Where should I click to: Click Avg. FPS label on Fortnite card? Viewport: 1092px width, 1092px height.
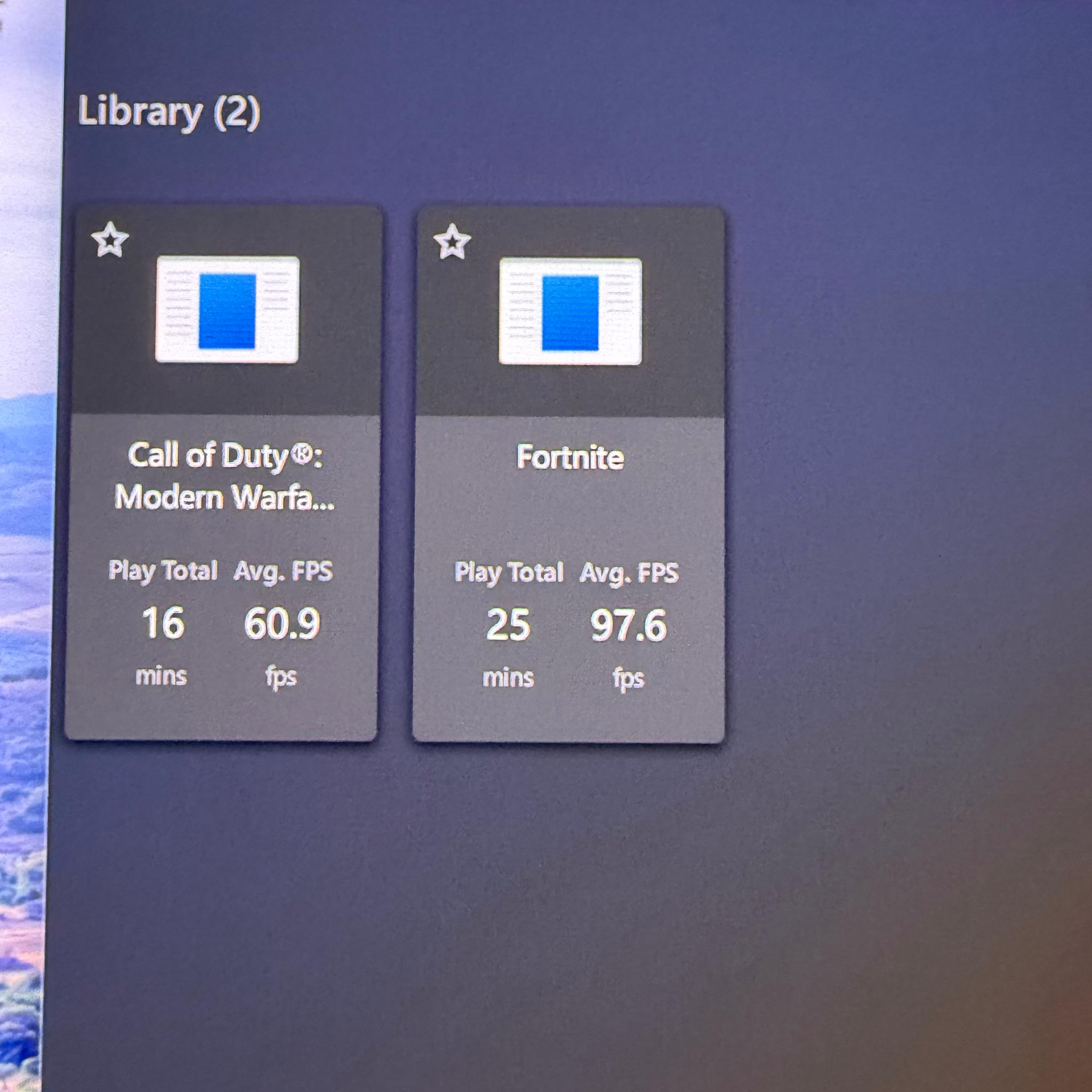pyautogui.click(x=629, y=573)
